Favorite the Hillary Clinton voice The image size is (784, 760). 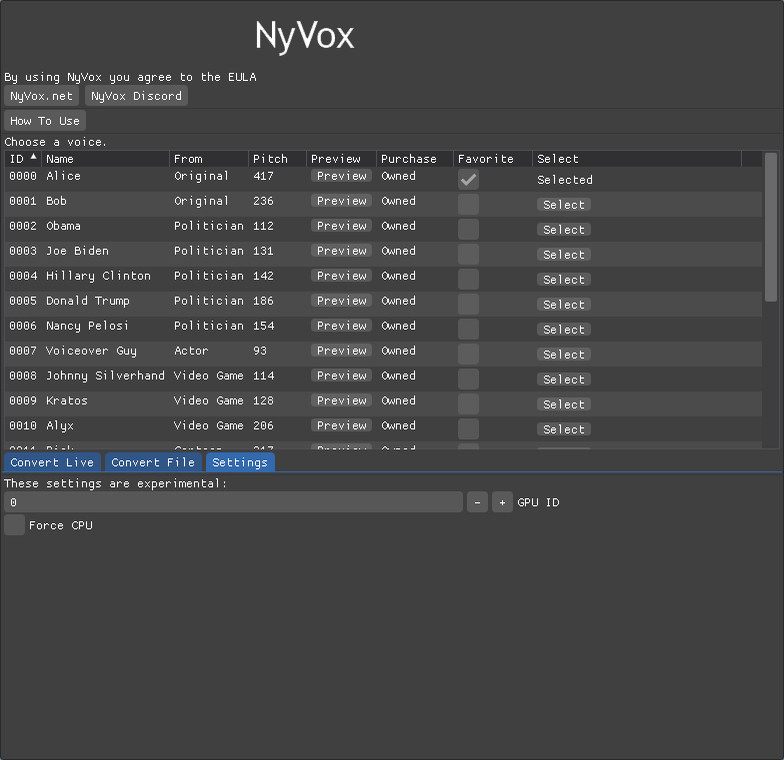(468, 280)
